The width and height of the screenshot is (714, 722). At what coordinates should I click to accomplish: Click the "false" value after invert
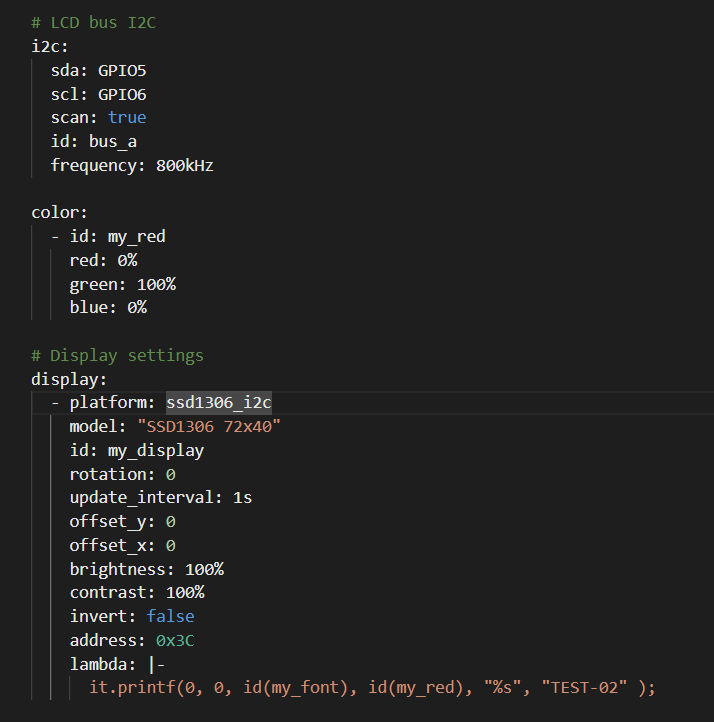pos(170,616)
